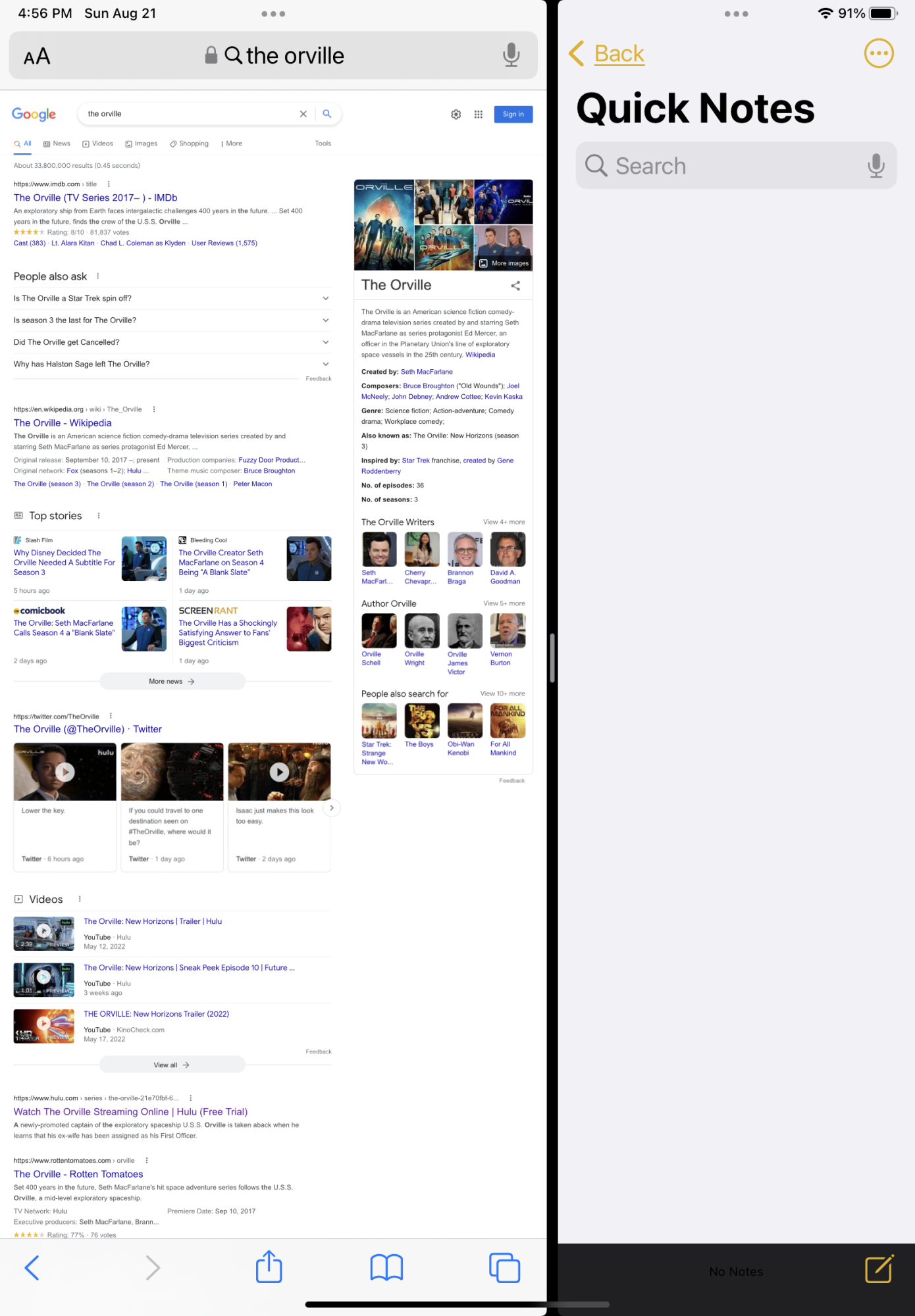
Task: Clear the Google search box text
Action: pyautogui.click(x=303, y=114)
